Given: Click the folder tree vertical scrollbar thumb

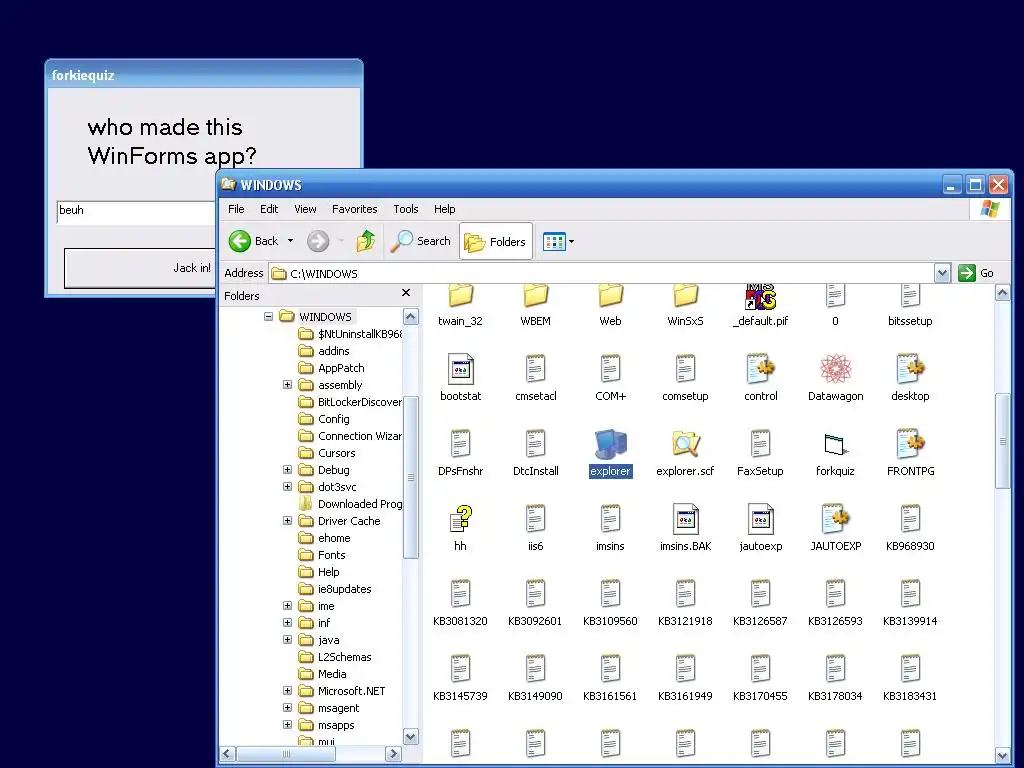Looking at the screenshot, I should [411, 477].
